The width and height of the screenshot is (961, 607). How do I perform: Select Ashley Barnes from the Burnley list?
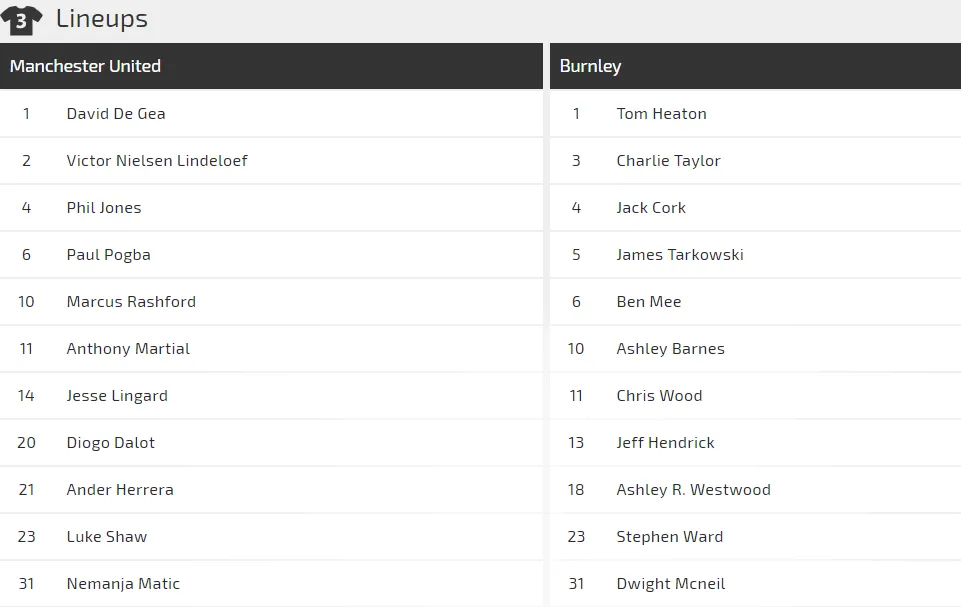click(x=670, y=349)
